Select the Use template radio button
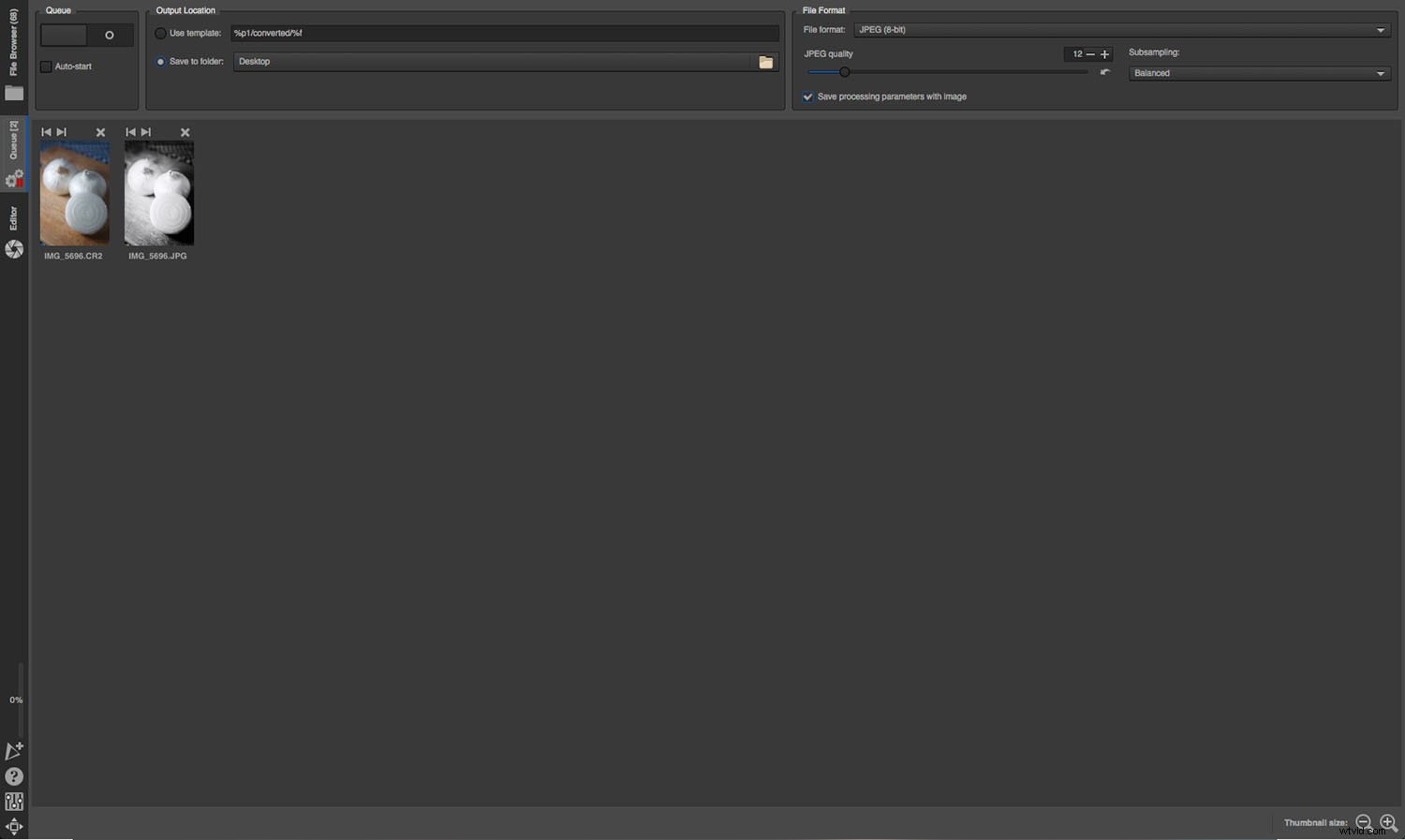 click(x=160, y=33)
